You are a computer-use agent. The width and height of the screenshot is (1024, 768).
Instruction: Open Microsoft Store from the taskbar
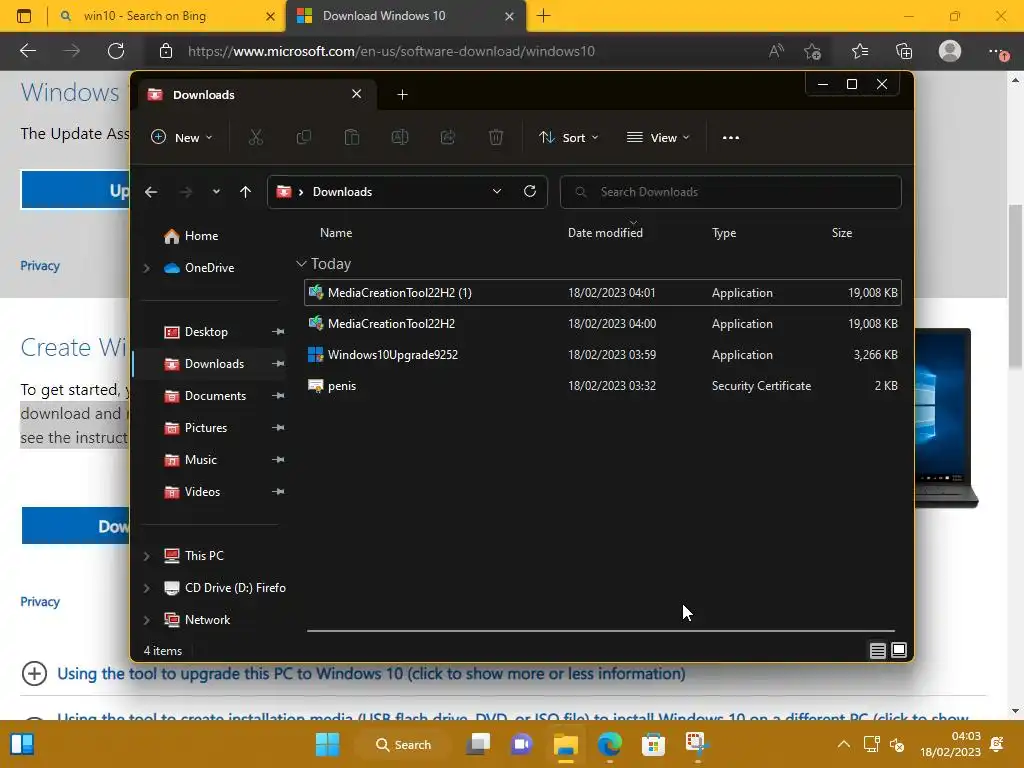(653, 744)
